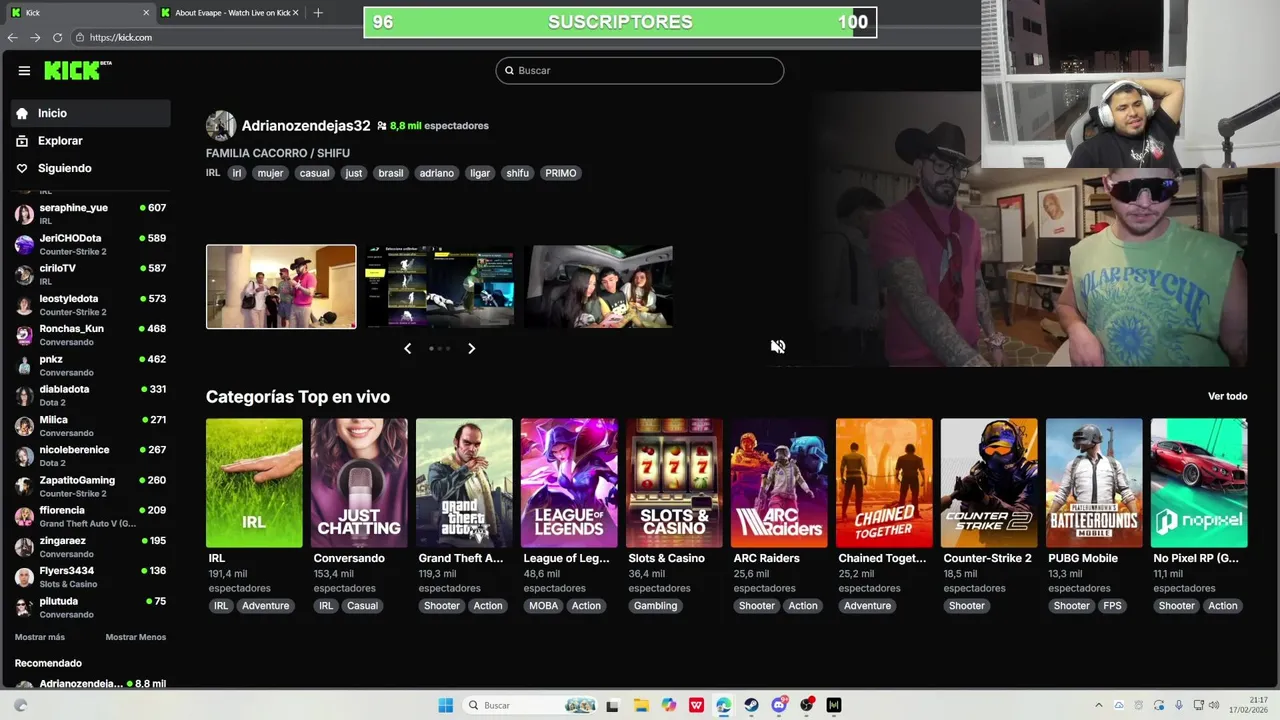Click the Gambling tag under Slots
This screenshot has height=720, width=1280.
(655, 606)
